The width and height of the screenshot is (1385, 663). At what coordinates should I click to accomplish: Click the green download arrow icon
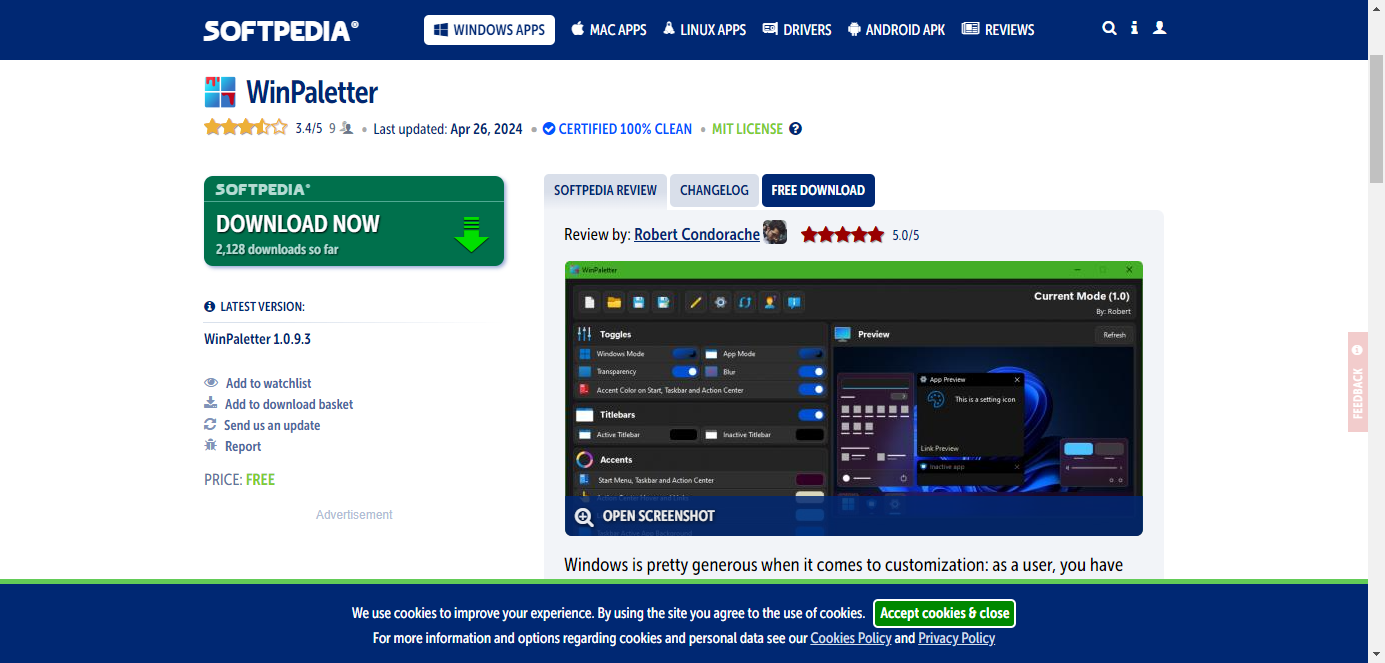point(471,234)
